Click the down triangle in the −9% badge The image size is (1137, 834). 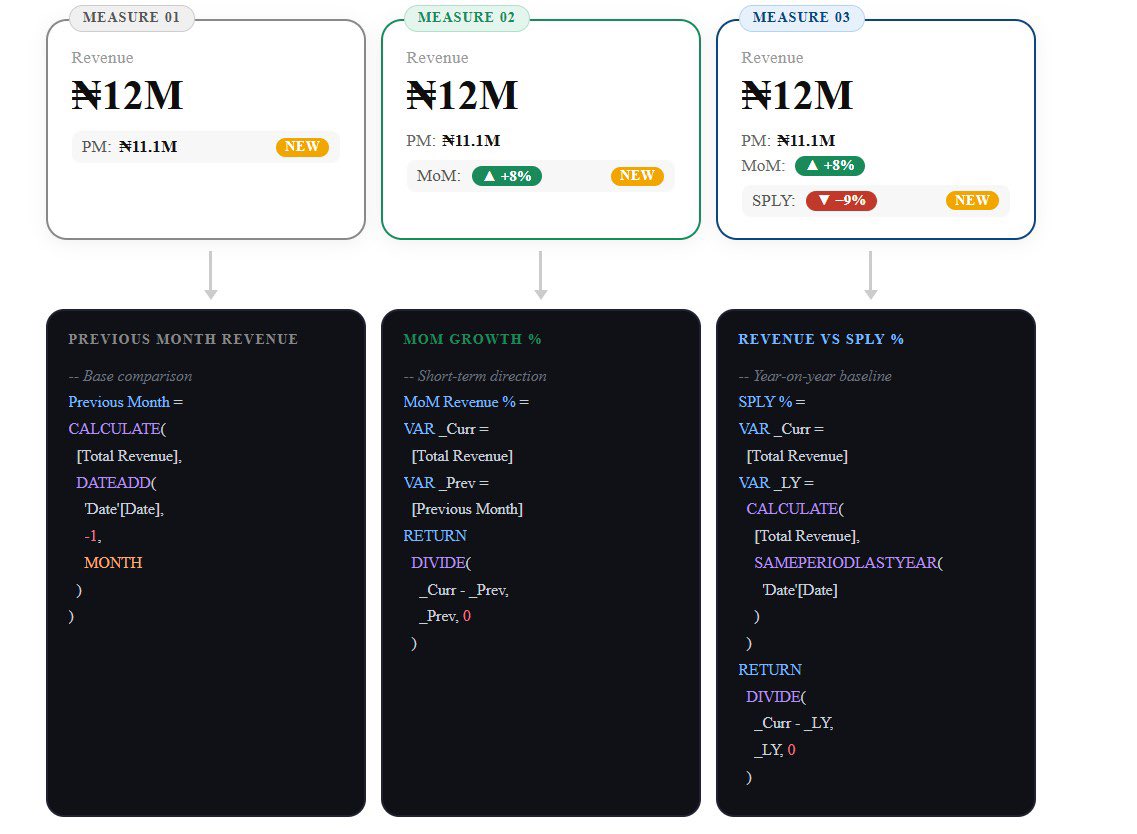pyautogui.click(x=824, y=200)
